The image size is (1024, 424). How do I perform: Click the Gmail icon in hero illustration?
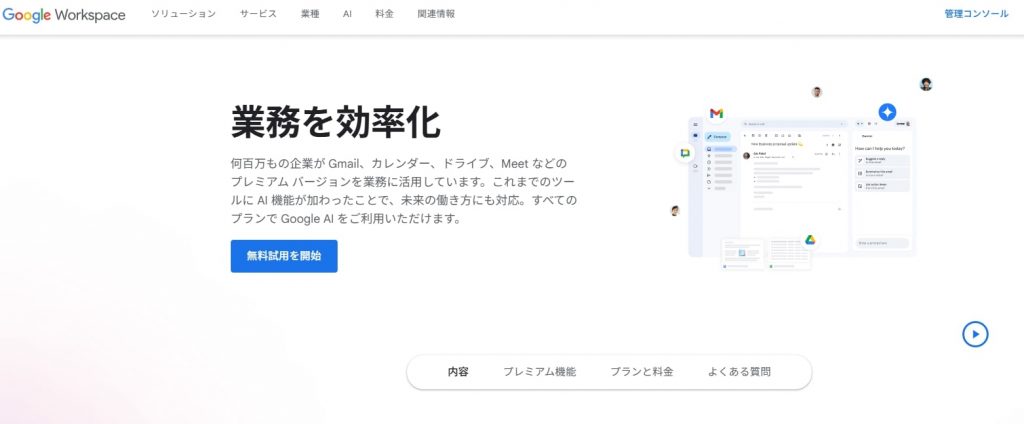716,113
